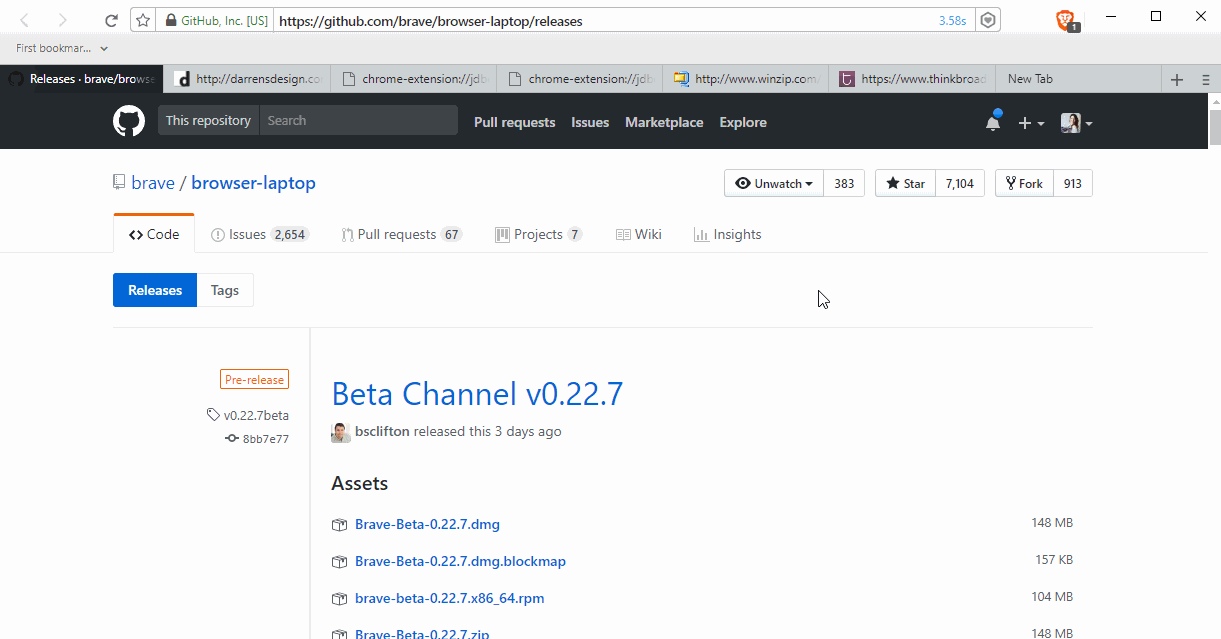Download Brave-Beta-0.22.7.zip
This screenshot has height=639, width=1221.
point(422,634)
